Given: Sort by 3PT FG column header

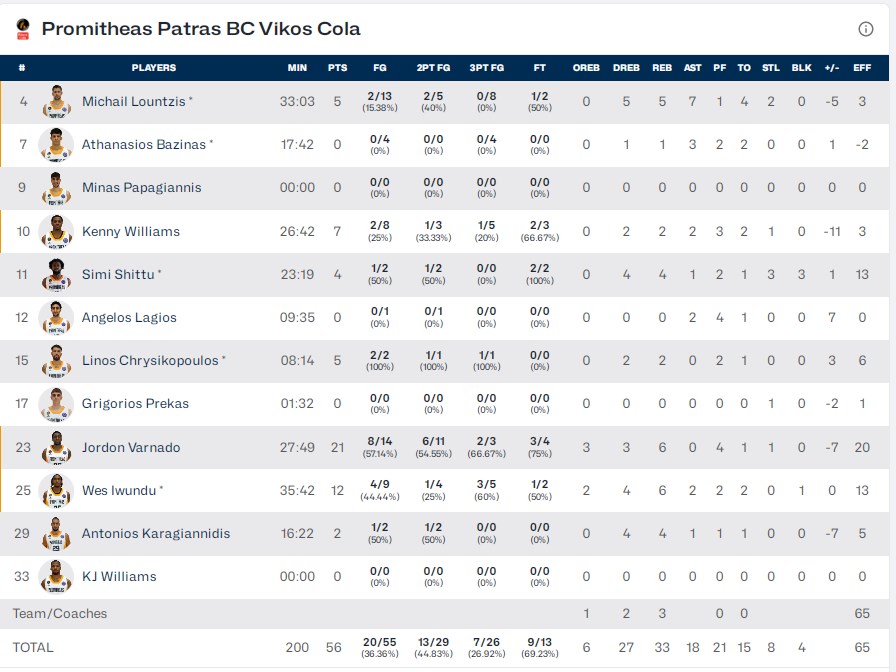Looking at the screenshot, I should tap(486, 68).
